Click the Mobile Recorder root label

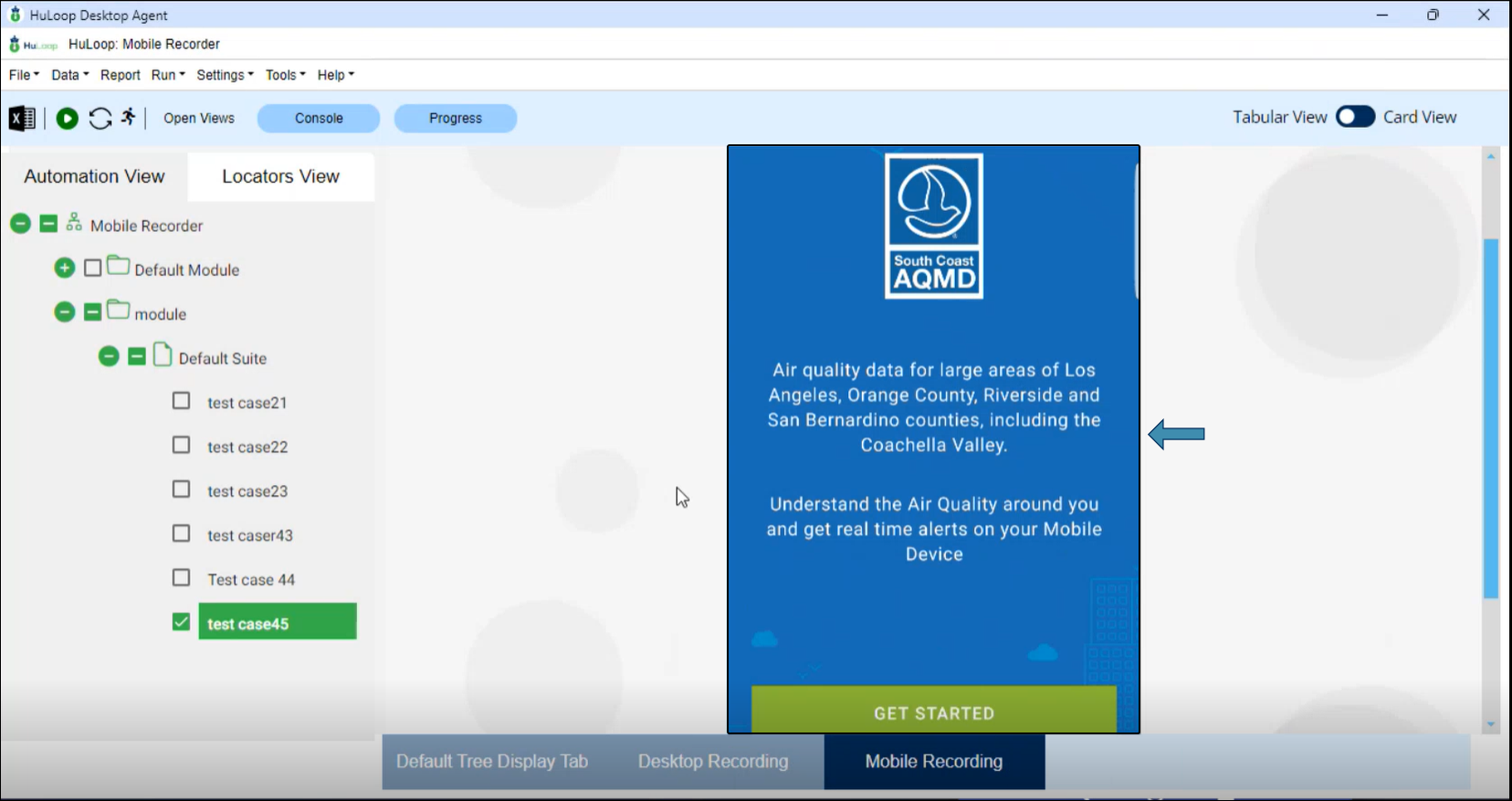147,226
